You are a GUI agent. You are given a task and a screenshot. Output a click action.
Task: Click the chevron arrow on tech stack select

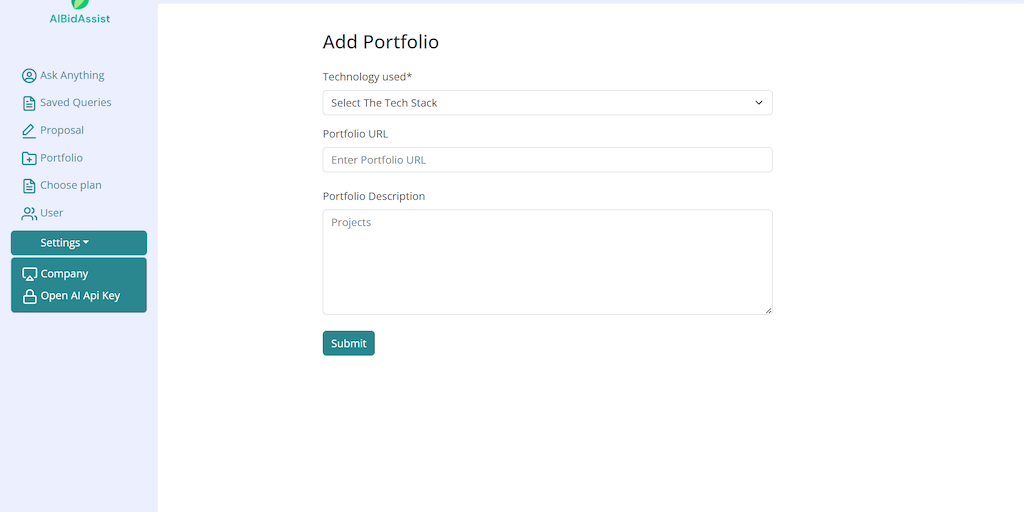[758, 103]
